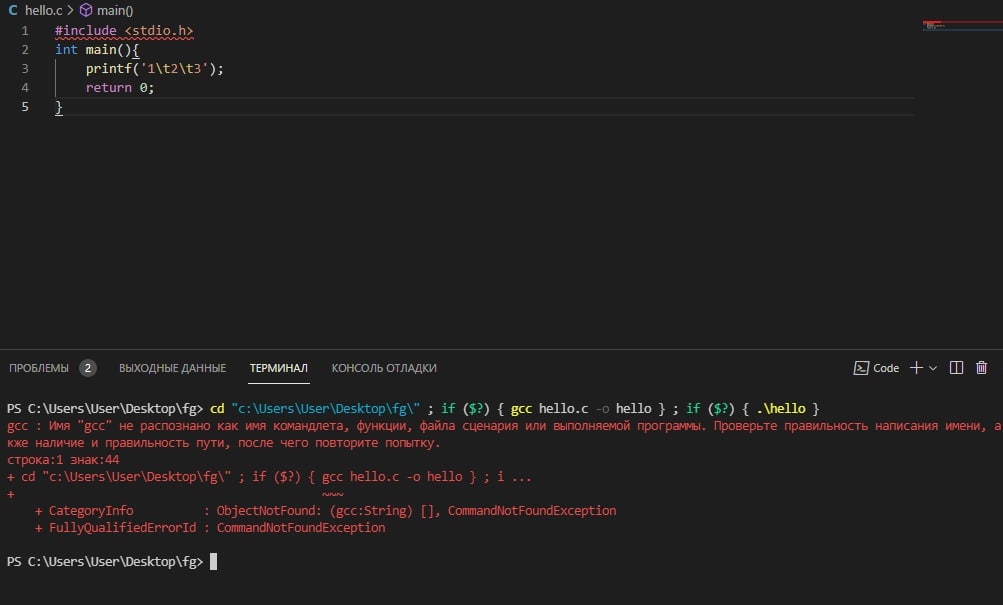Click line number 5 in the gutter
Image resolution: width=1003 pixels, height=605 pixels.
pyautogui.click(x=25, y=107)
